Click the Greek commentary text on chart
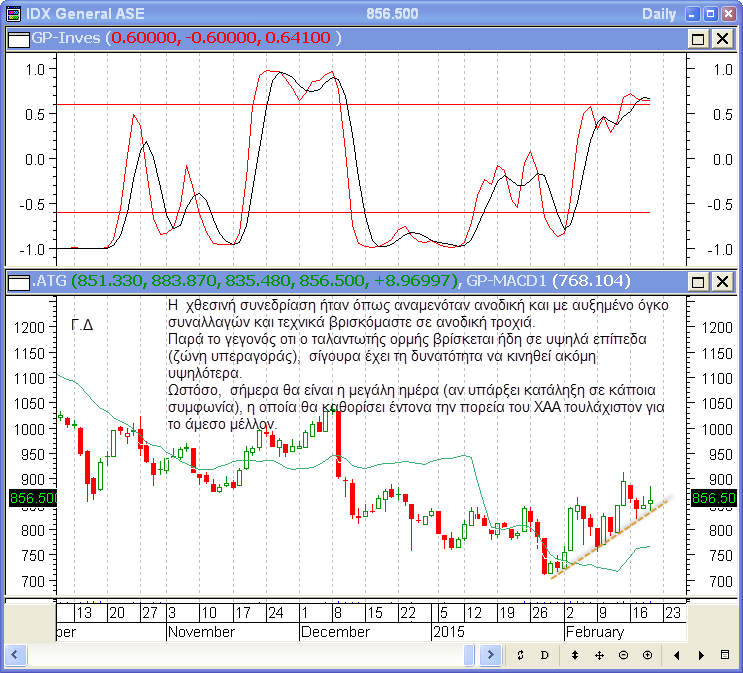This screenshot has height=673, width=743. click(418, 364)
